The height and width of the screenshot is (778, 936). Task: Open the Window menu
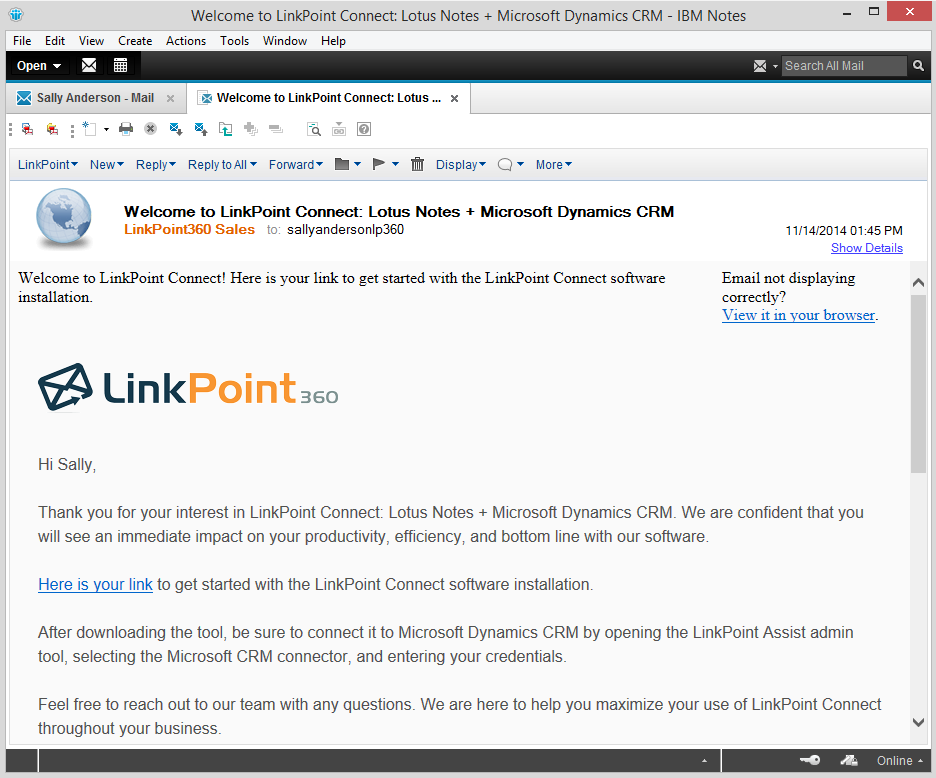285,41
